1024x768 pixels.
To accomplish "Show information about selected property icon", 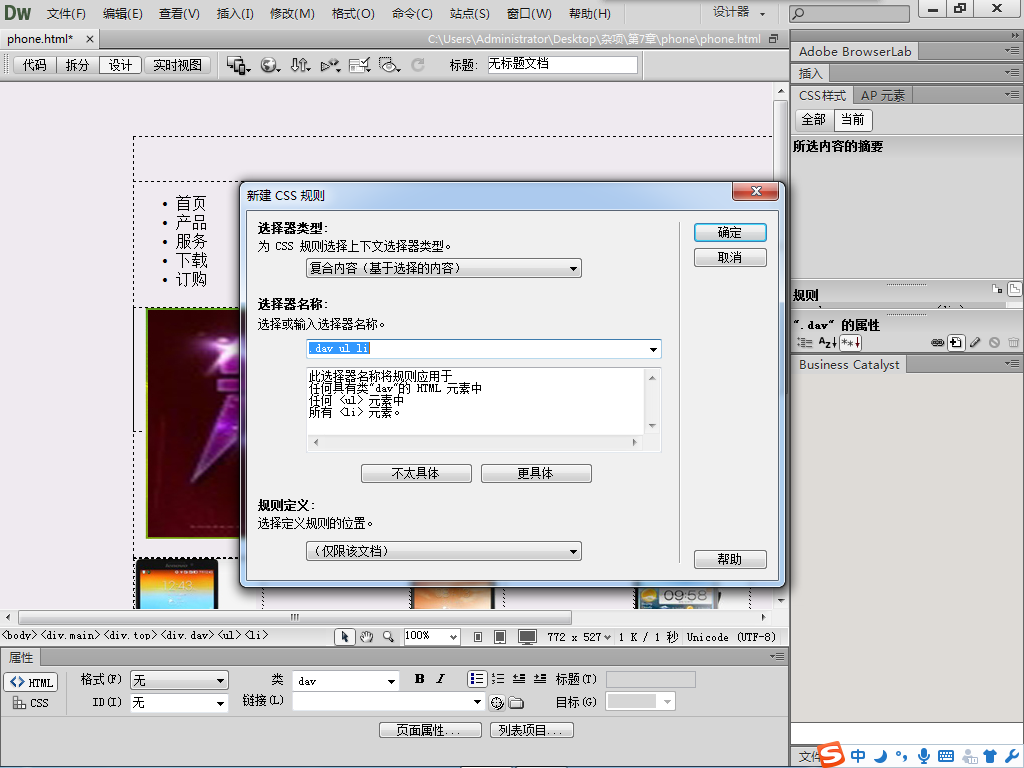I will (997, 289).
